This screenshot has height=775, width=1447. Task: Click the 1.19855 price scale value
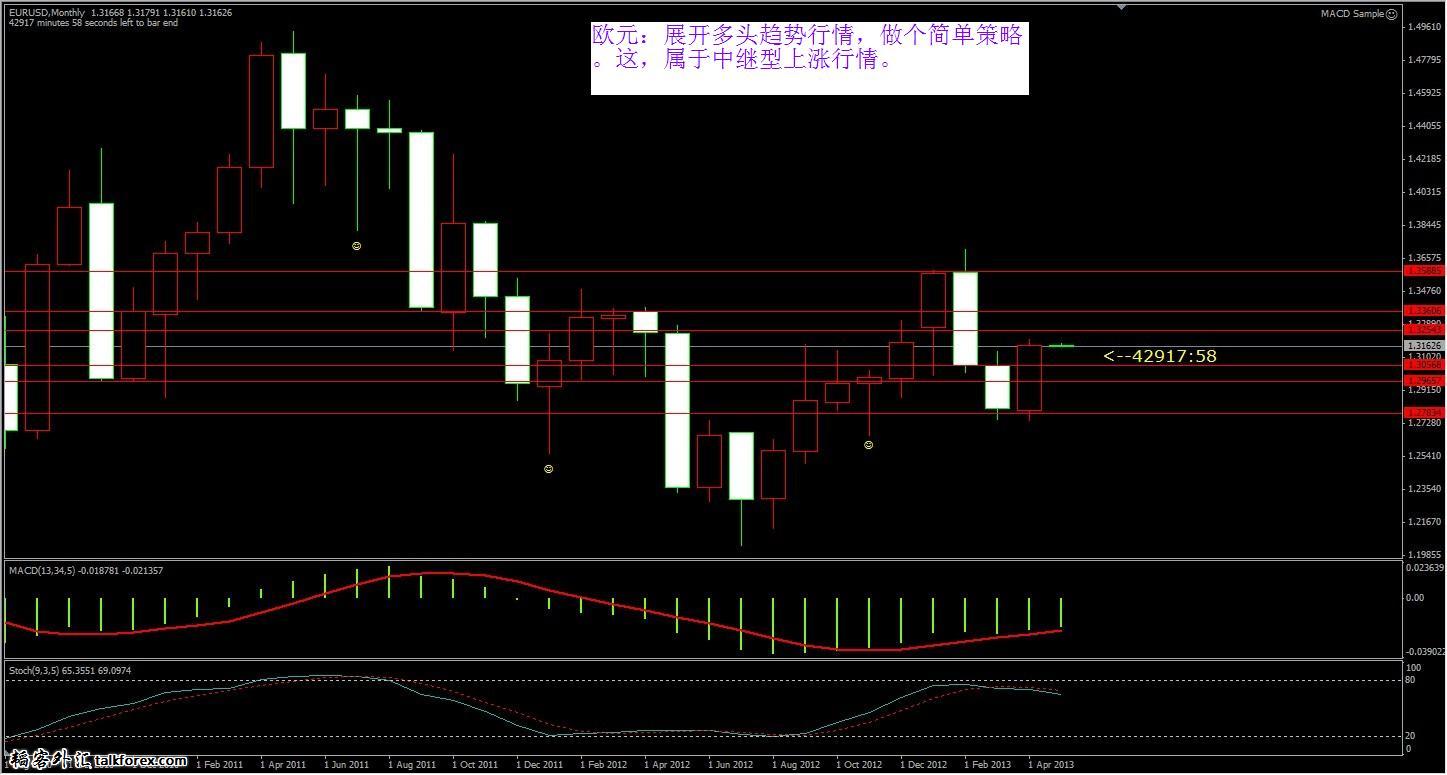[1424, 554]
